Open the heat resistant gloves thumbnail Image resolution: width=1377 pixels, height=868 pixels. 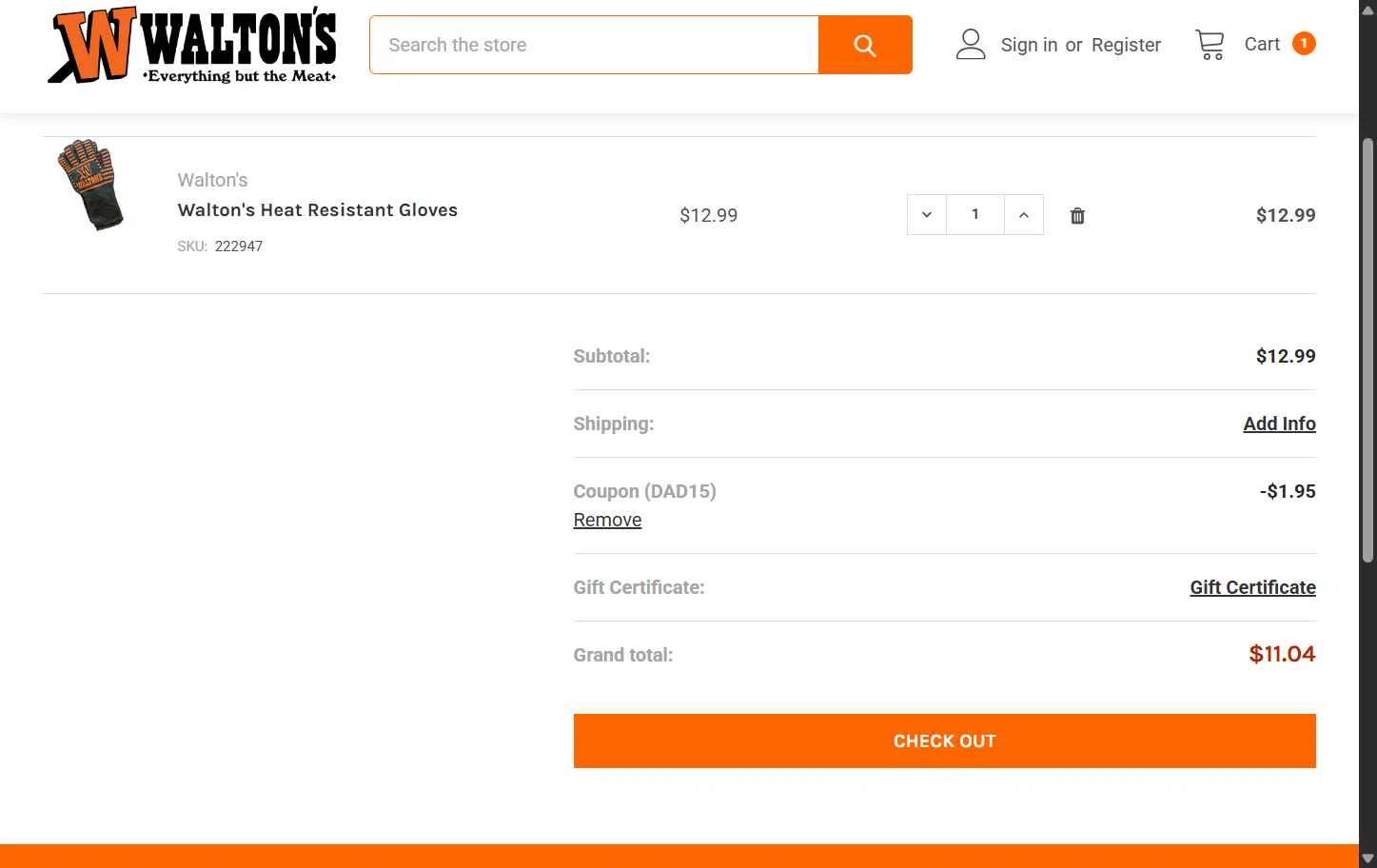[x=91, y=186]
